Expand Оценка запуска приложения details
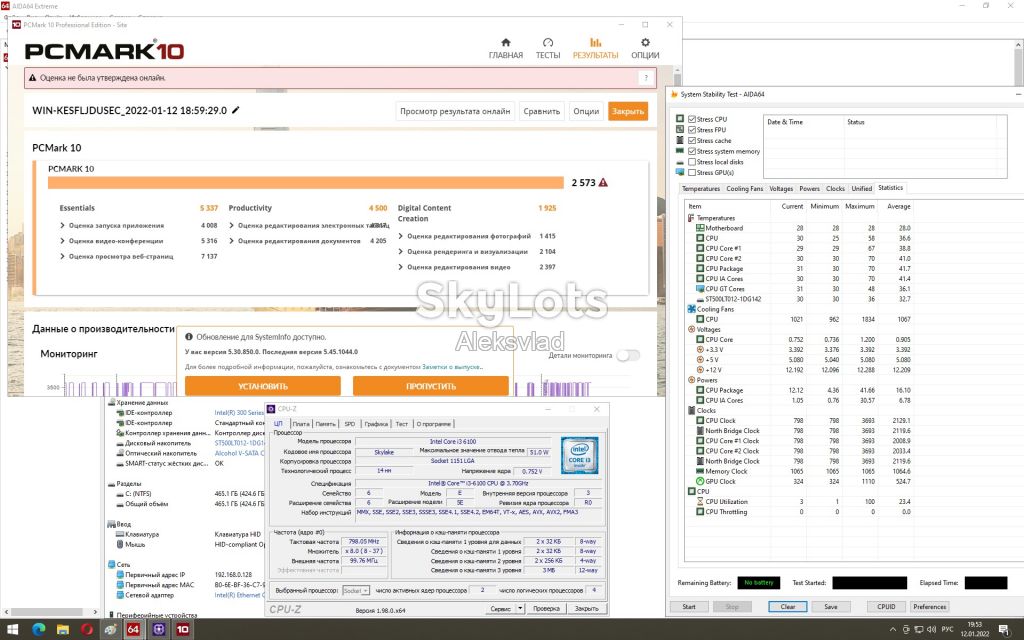The width and height of the screenshot is (1024, 640). pyautogui.click(x=63, y=225)
